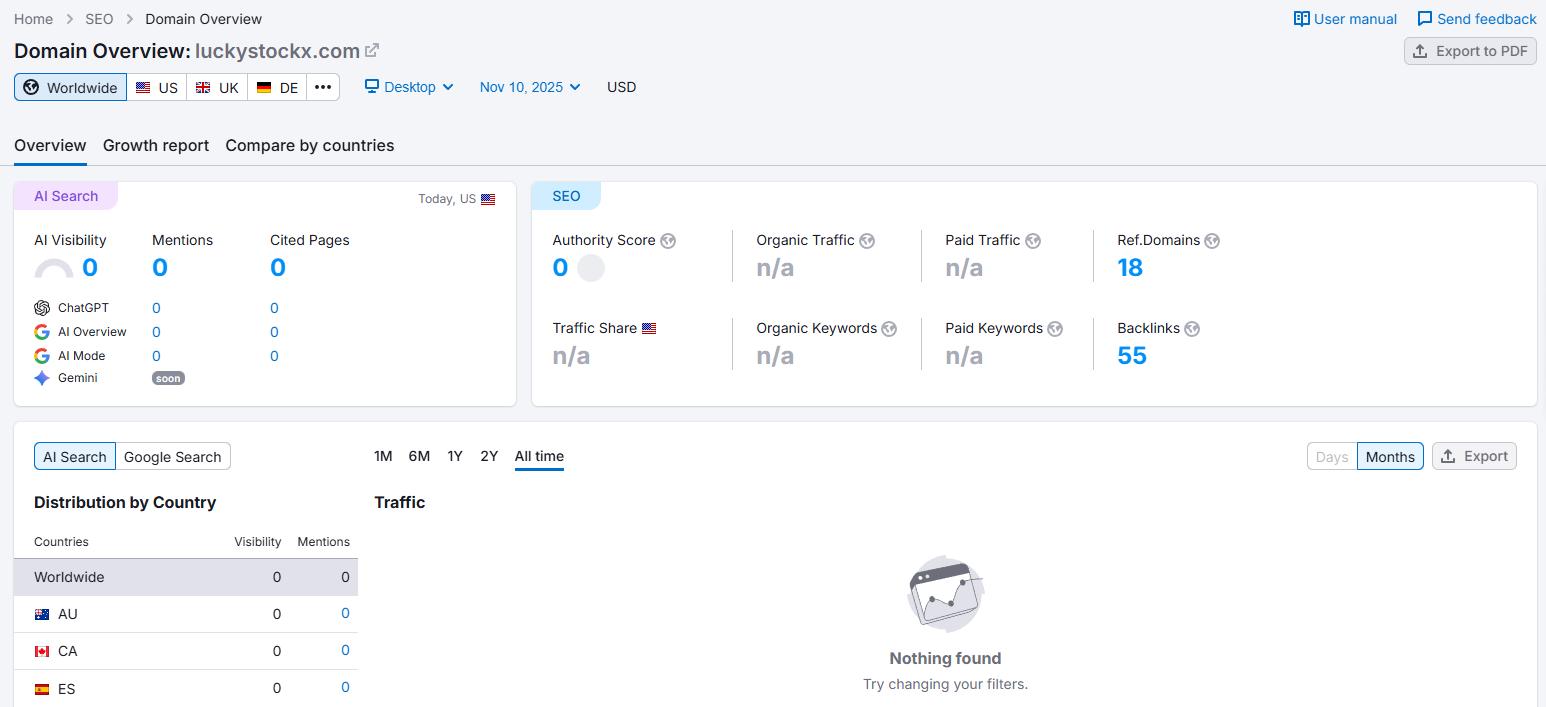The height and width of the screenshot is (707, 1546).
Task: Open the Growth report tab
Action: point(156,146)
